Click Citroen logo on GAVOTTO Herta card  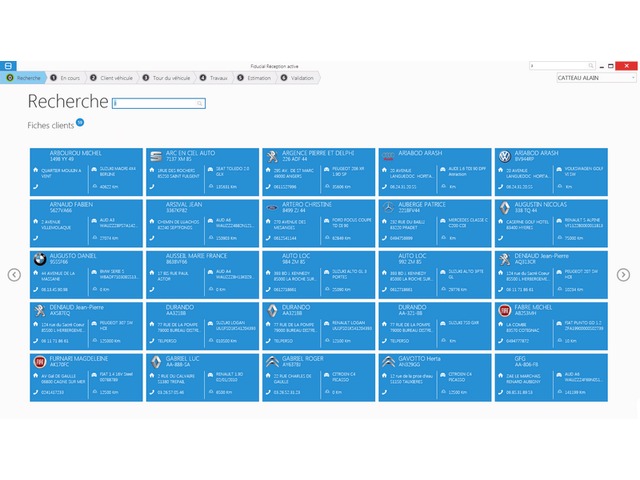(x=388, y=361)
